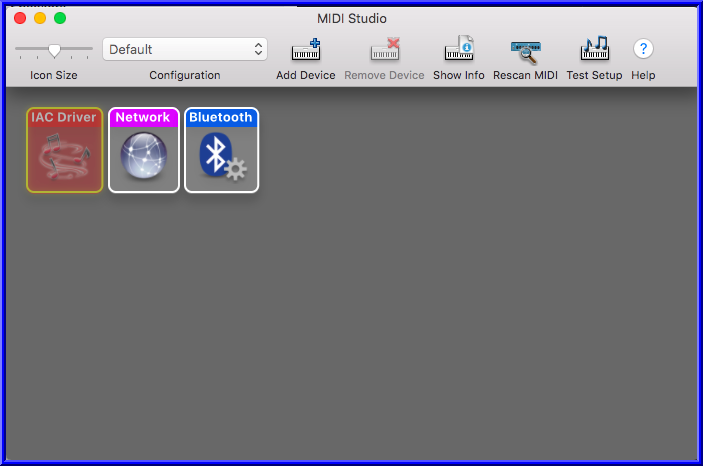Zoom the MIDI Studio window with the green button
This screenshot has width=703, height=466.
click(x=60, y=18)
